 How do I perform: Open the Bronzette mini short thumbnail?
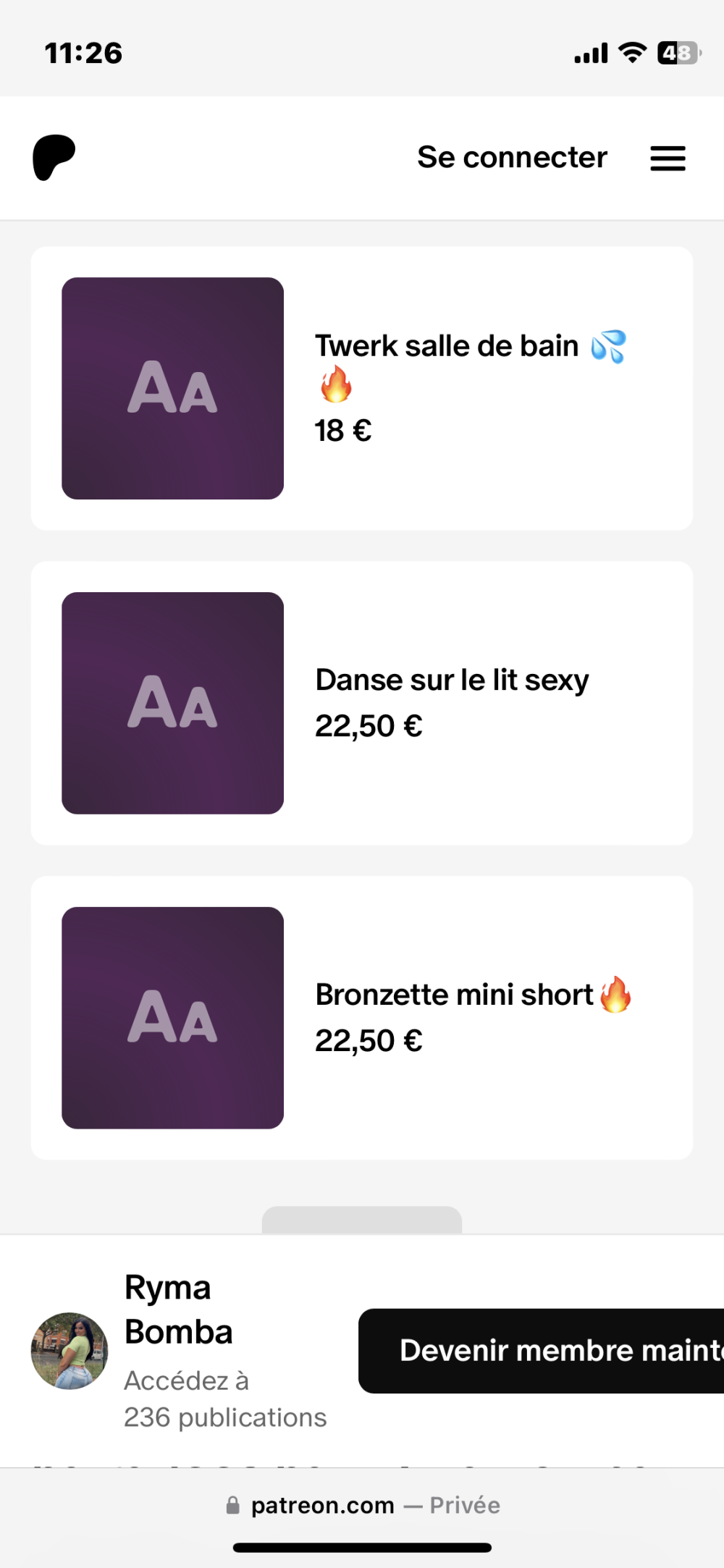tap(172, 1017)
